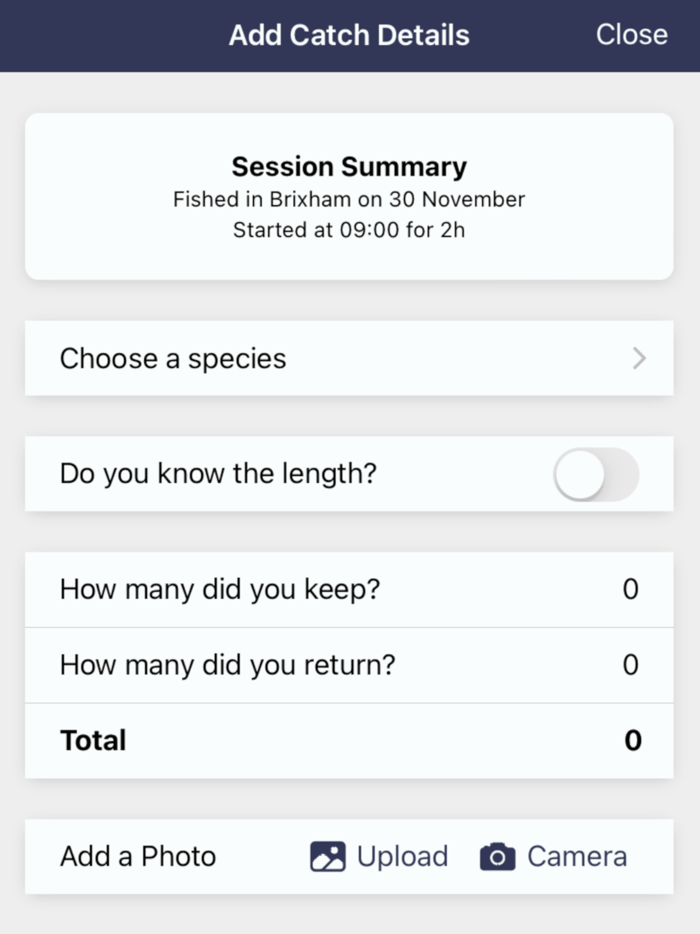Select the How many did you keep row
Image resolution: width=700 pixels, height=934 pixels.
[349, 590]
